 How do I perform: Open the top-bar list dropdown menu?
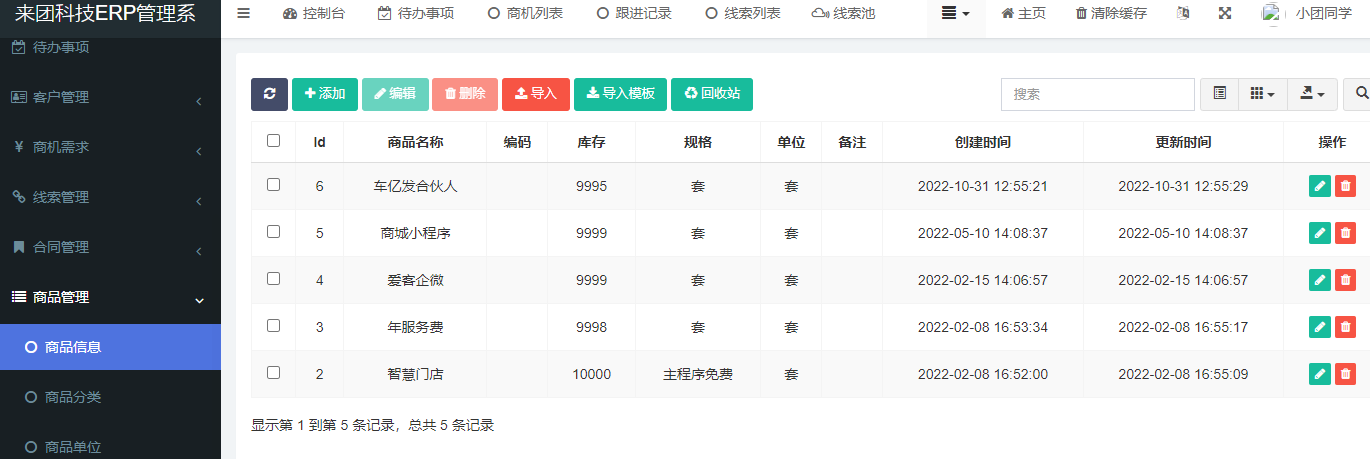coord(956,14)
